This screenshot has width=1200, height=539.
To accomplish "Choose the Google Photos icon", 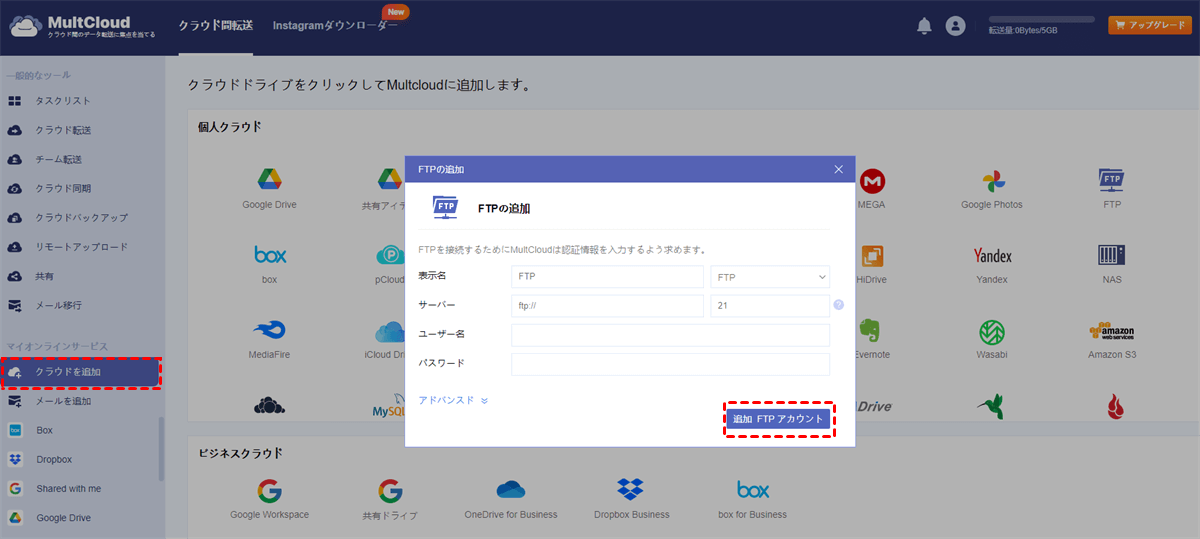I will tap(992, 180).
